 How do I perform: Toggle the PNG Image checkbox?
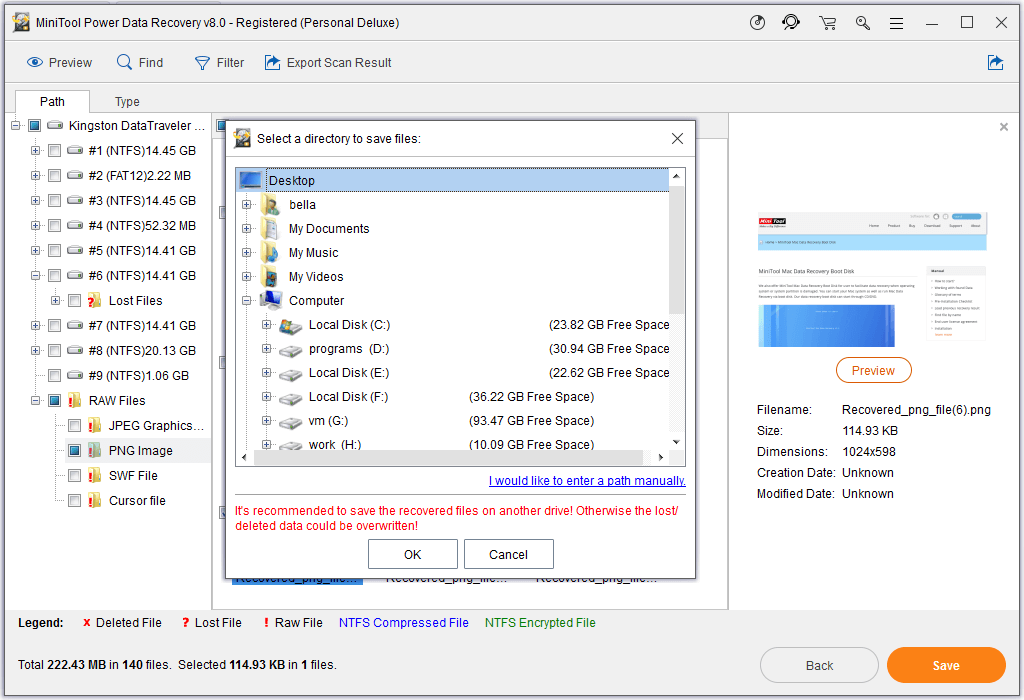[74, 451]
